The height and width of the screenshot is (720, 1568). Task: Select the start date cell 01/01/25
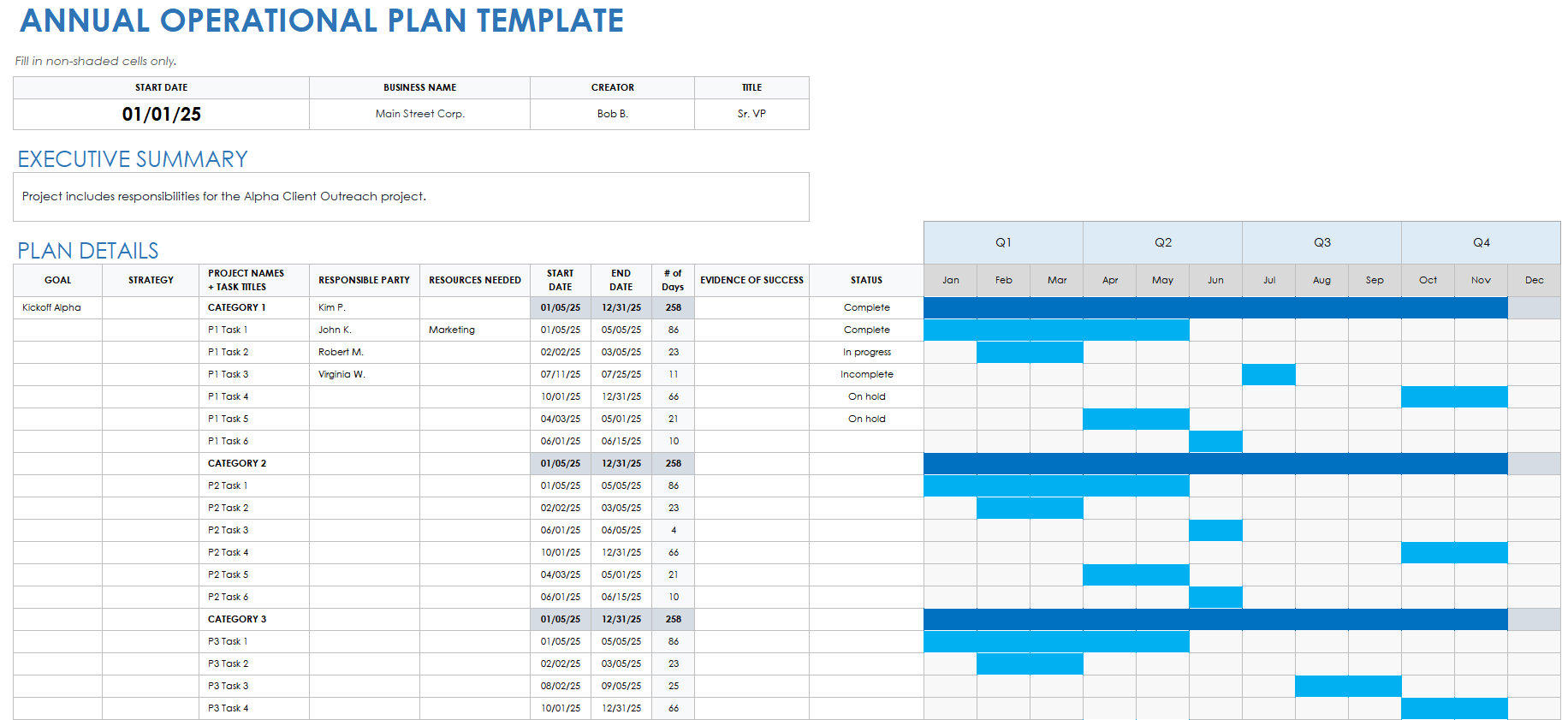point(161,114)
